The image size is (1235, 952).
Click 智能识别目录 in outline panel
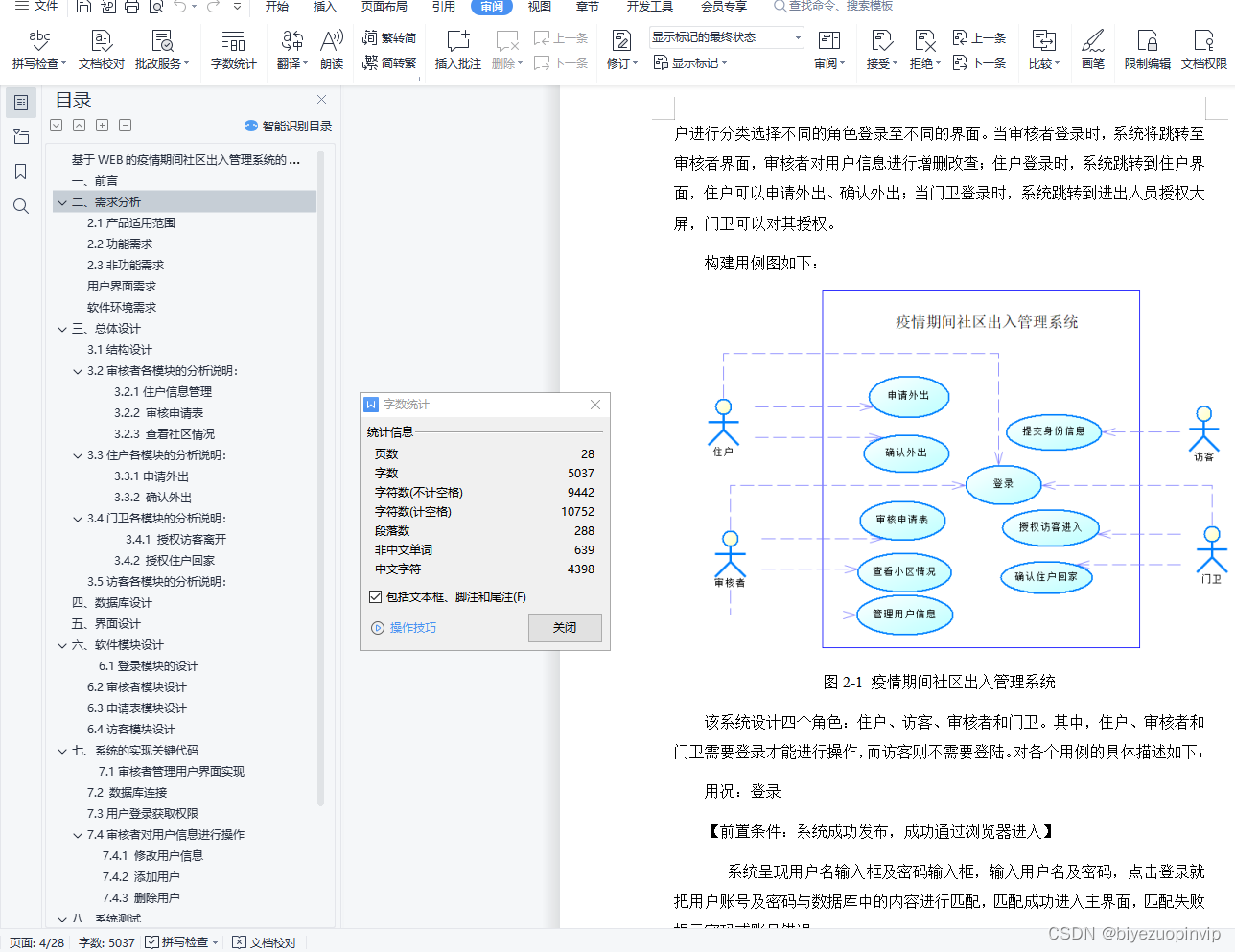(289, 126)
